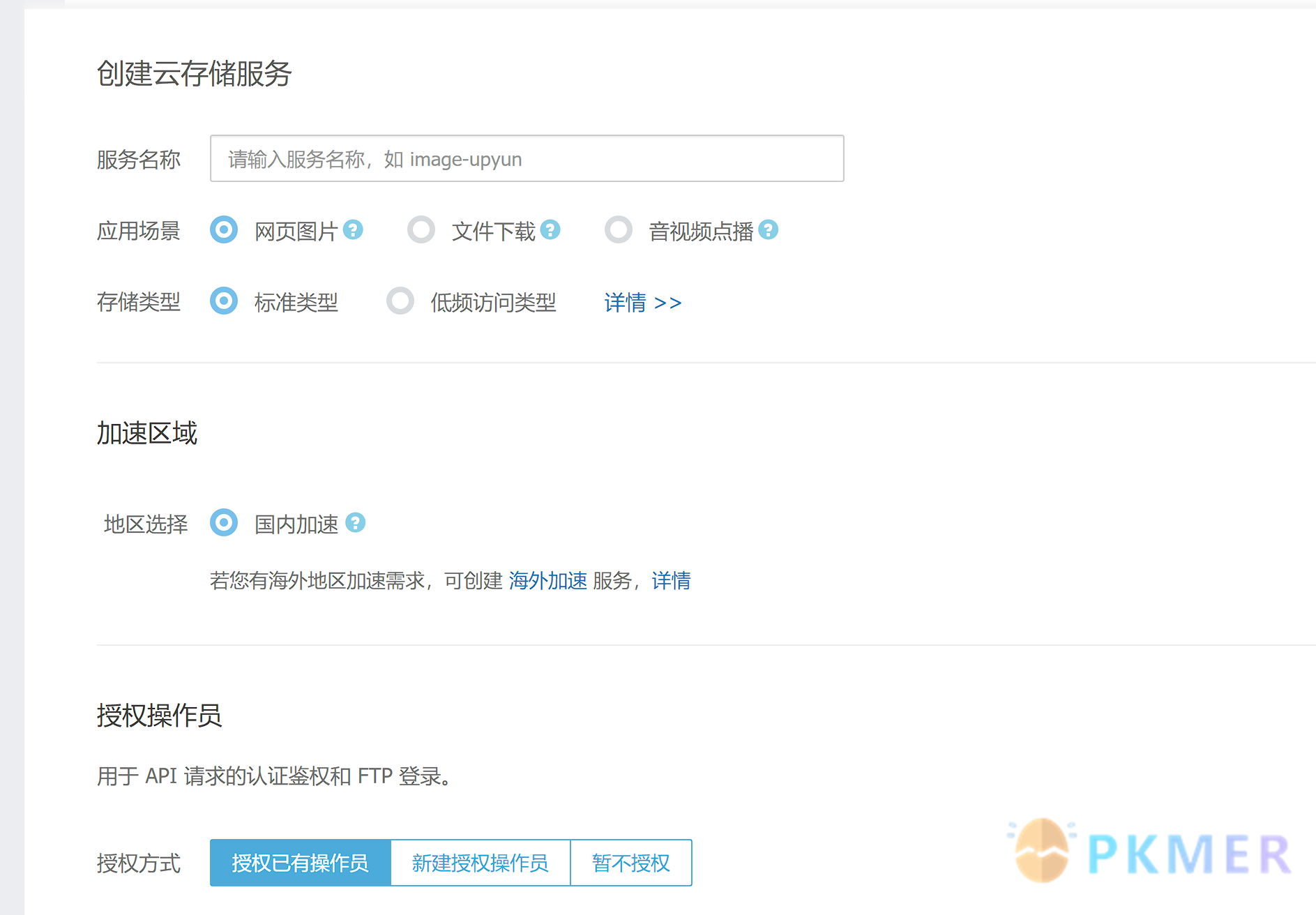
Task: Choose the 暂不授权 option tab
Action: [631, 863]
